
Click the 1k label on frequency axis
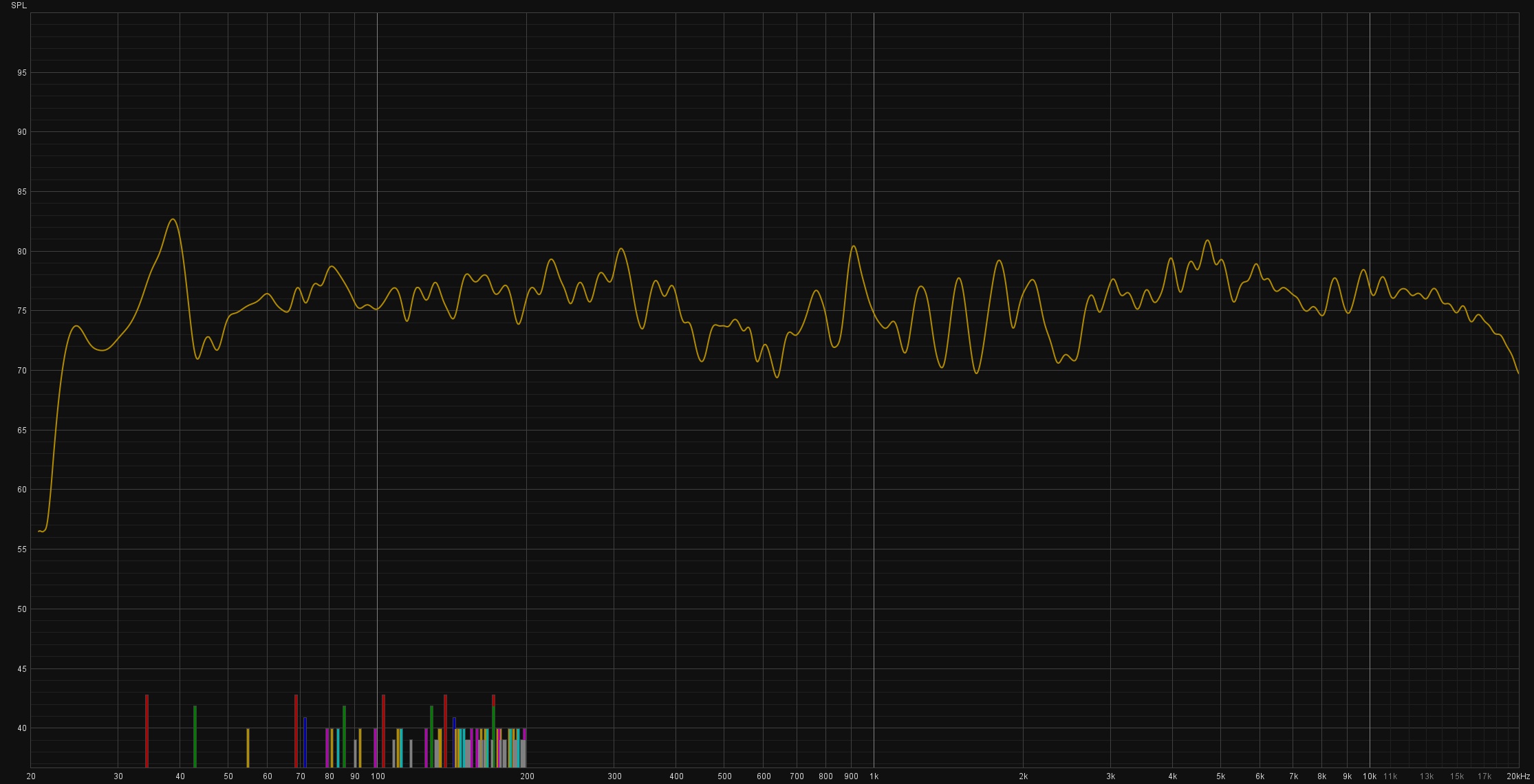[x=874, y=776]
